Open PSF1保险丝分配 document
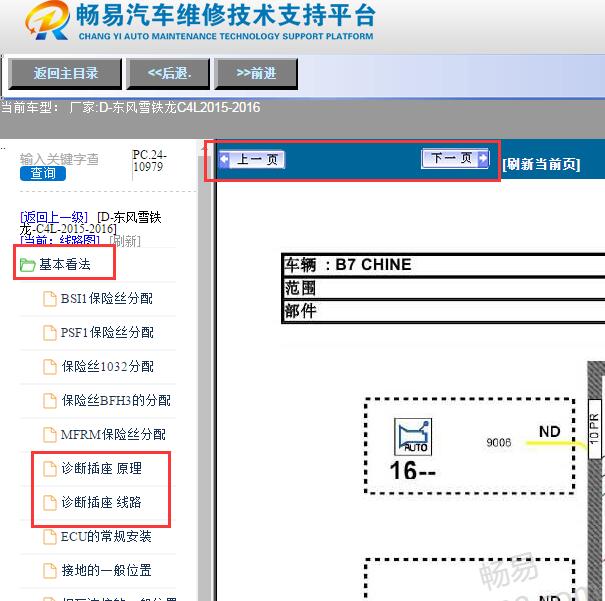The width and height of the screenshot is (605, 601). pyautogui.click(x=107, y=333)
